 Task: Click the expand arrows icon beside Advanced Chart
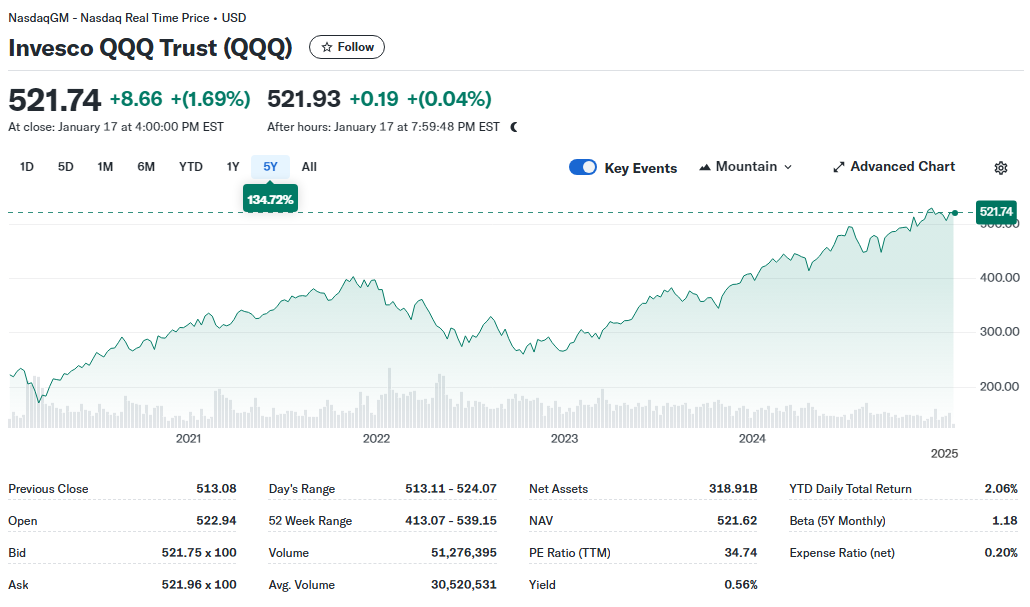tap(838, 168)
